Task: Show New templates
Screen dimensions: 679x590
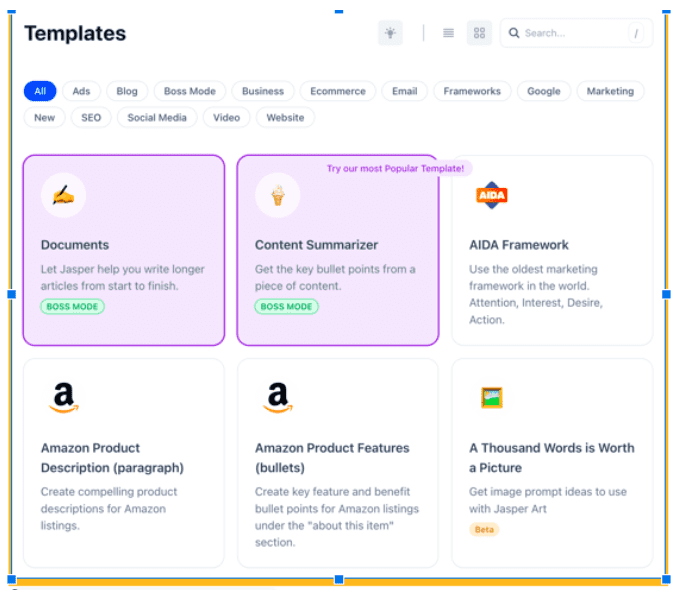Action: (x=45, y=117)
